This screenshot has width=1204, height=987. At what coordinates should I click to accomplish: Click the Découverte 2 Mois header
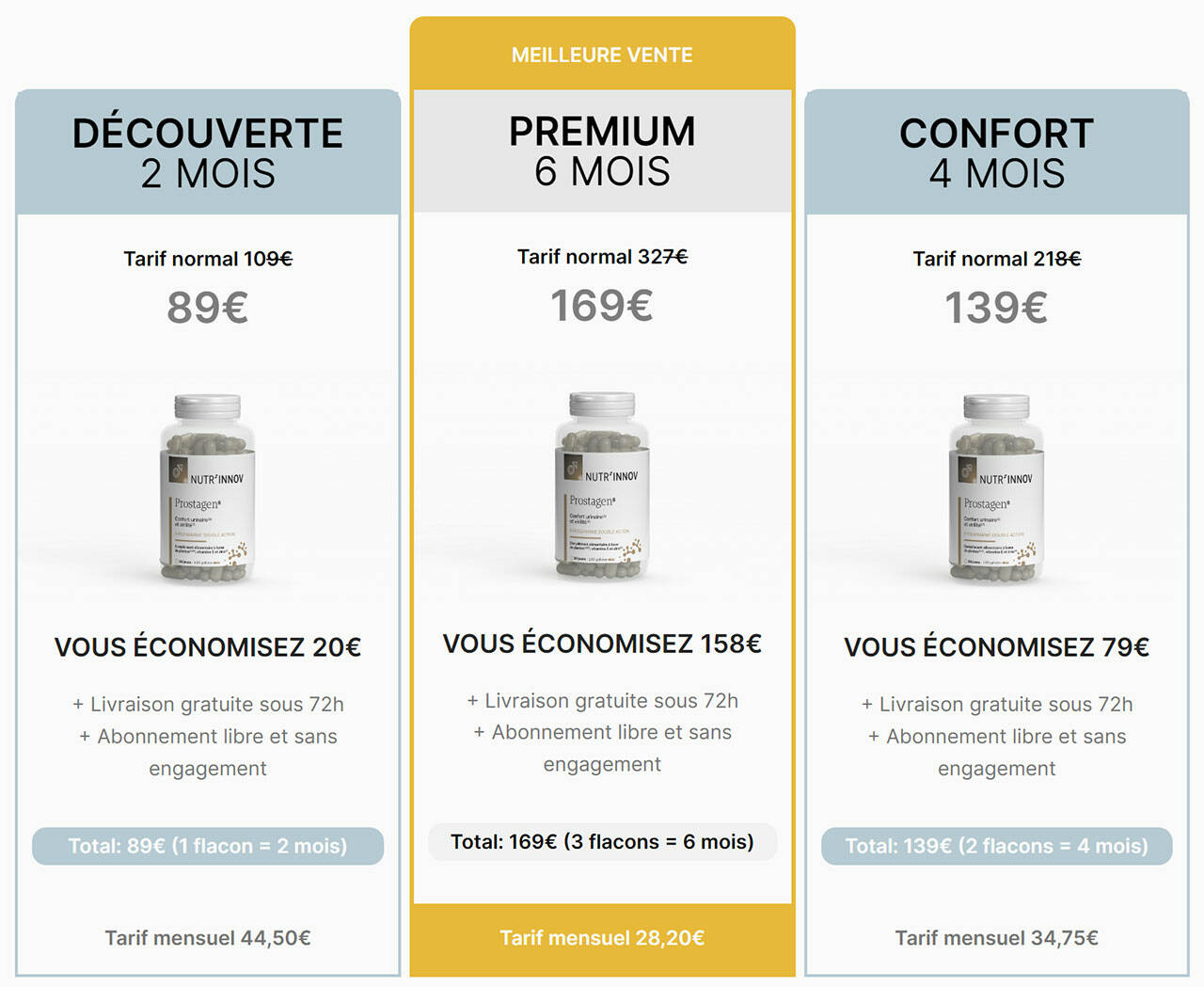[x=208, y=153]
